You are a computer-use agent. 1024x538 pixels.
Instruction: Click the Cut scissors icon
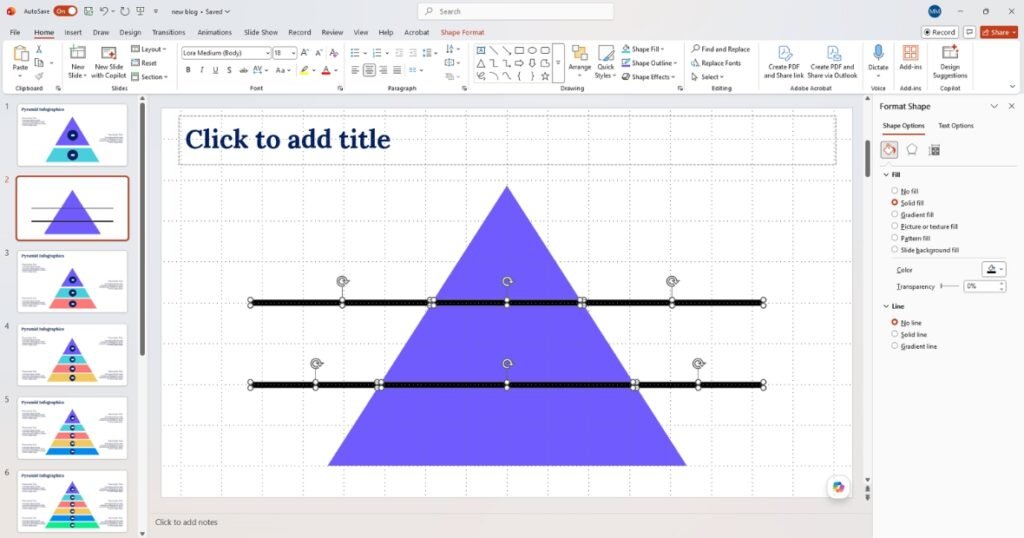39,50
